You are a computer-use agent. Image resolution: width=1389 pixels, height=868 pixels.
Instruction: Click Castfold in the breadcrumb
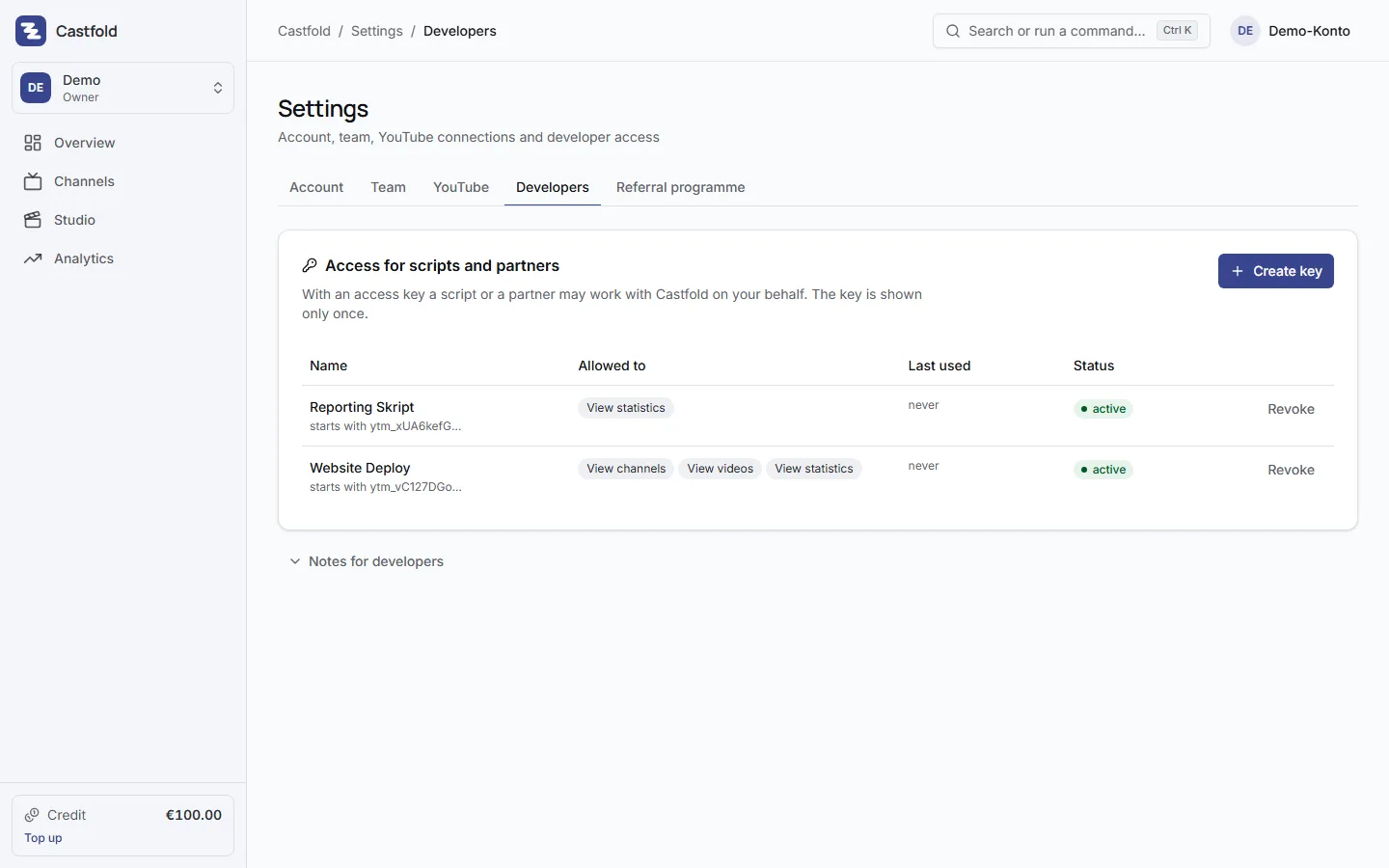304,31
